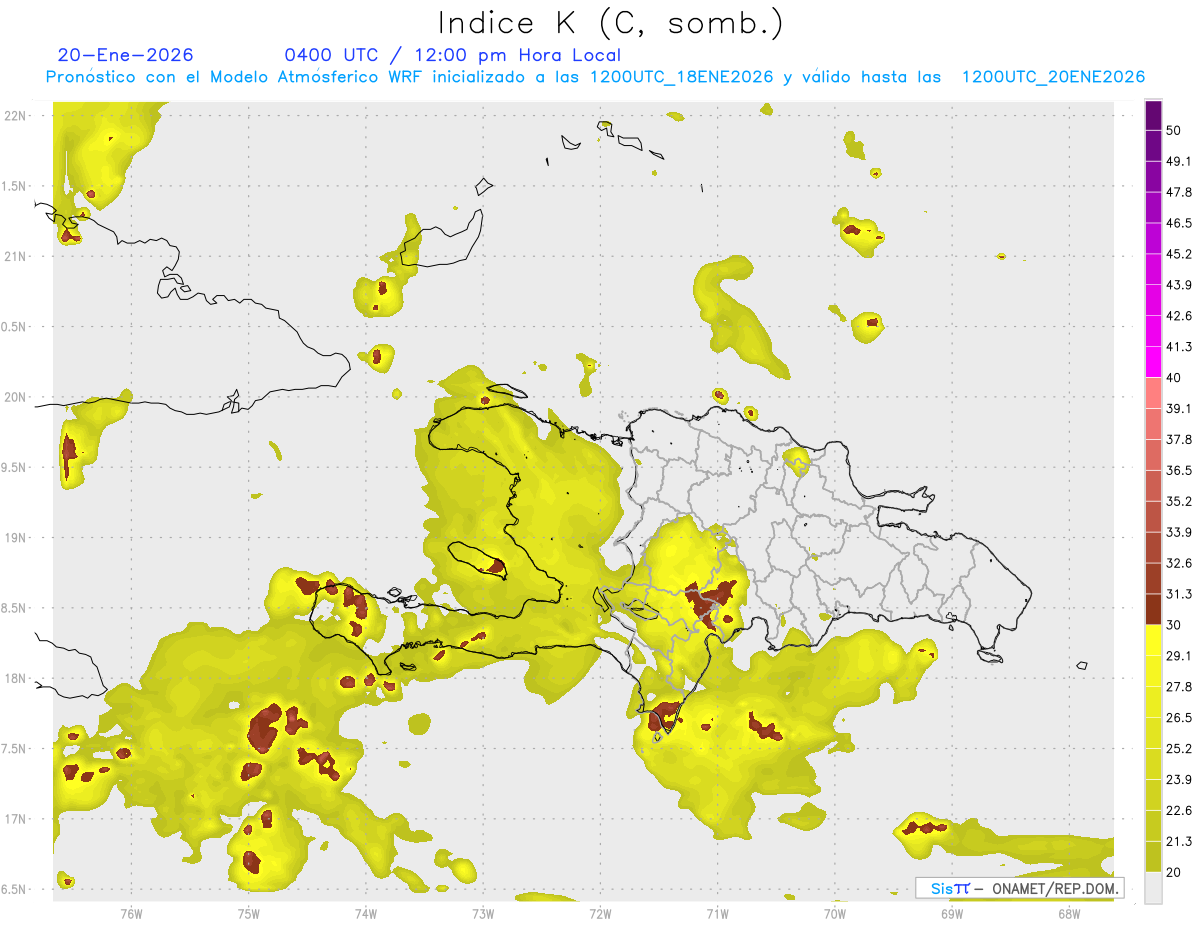The width and height of the screenshot is (1200, 927).
Task: Click the legend value '32.6'
Action: [1179, 563]
